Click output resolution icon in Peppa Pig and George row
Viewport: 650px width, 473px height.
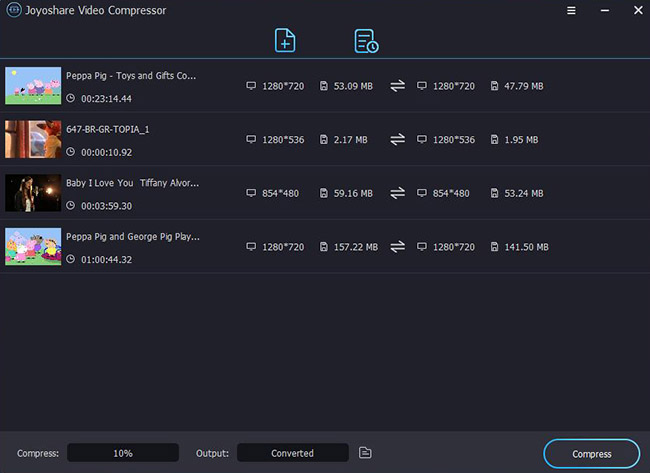click(422, 247)
